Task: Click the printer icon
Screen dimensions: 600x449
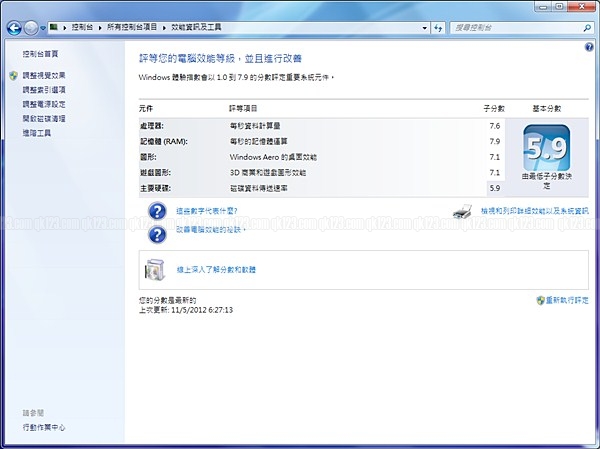Action: point(463,211)
